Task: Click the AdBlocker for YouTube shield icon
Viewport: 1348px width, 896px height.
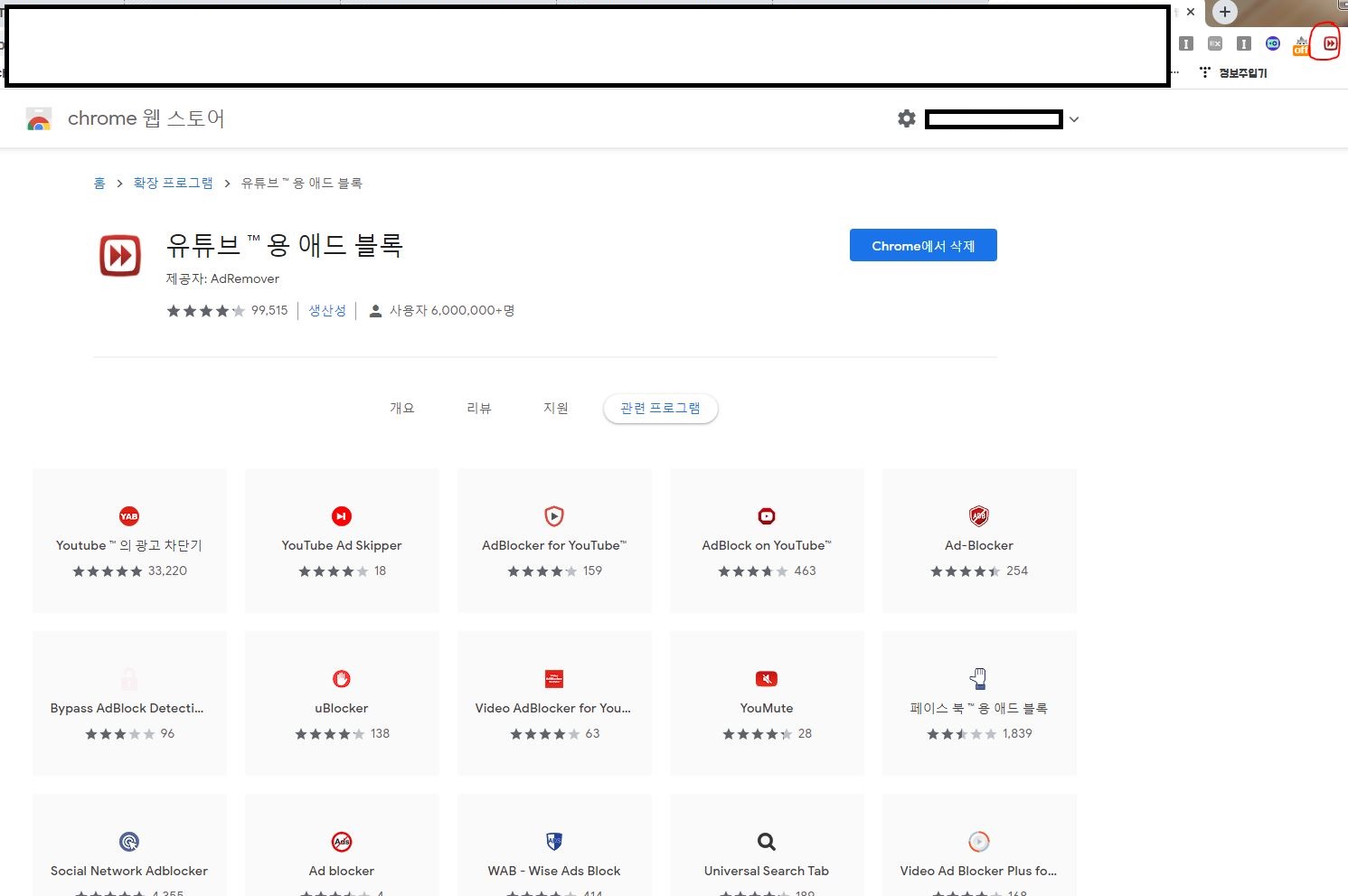Action: [554, 516]
